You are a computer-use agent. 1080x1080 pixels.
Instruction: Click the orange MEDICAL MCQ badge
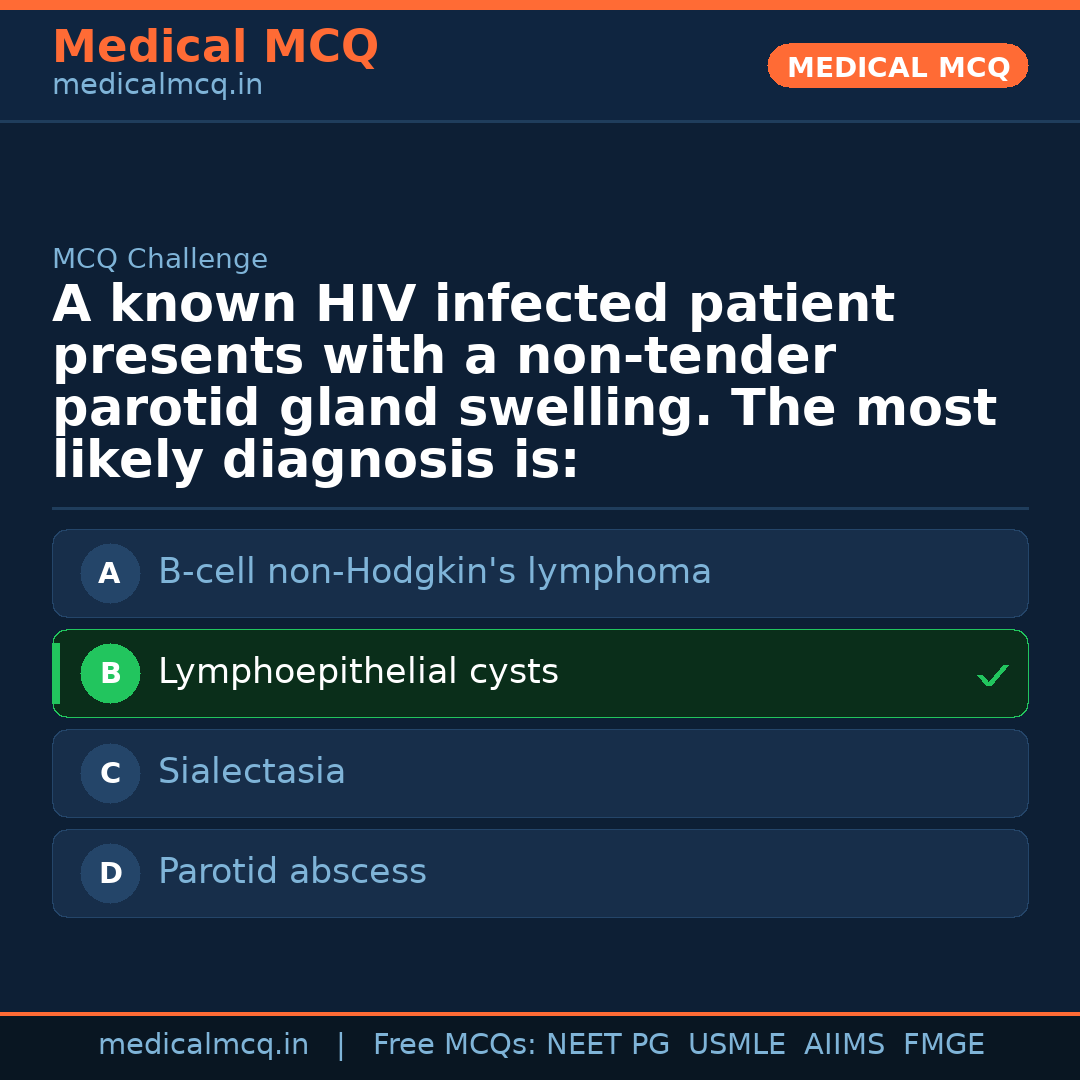click(897, 67)
